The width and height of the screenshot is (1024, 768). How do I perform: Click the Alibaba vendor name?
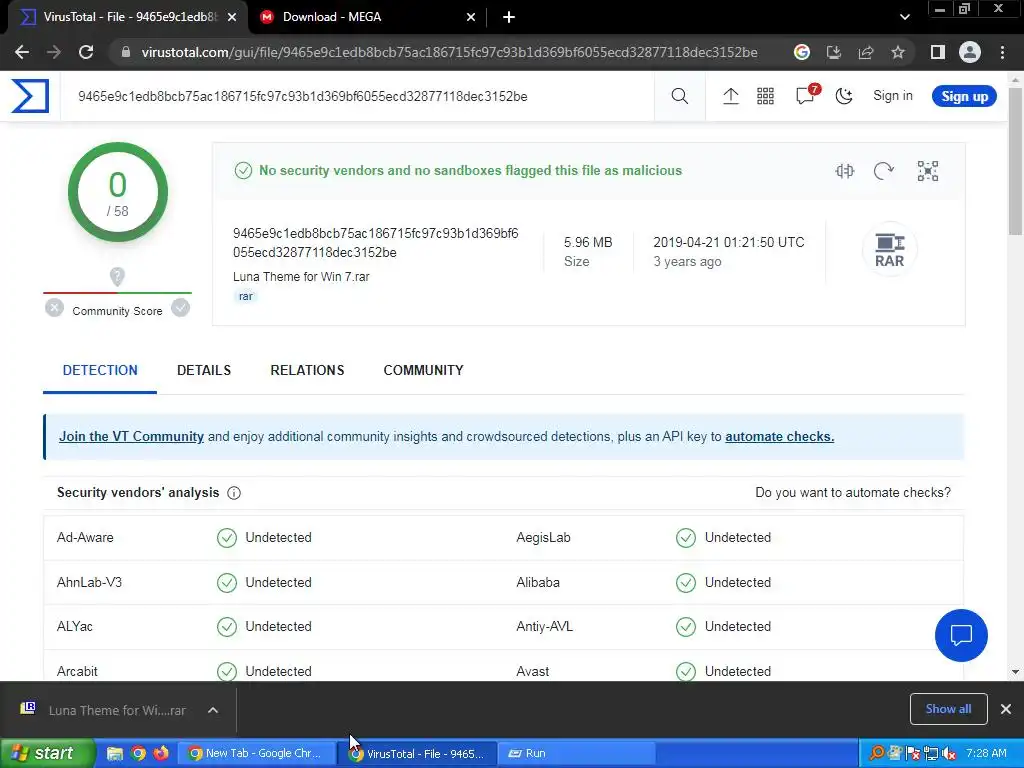538,583
